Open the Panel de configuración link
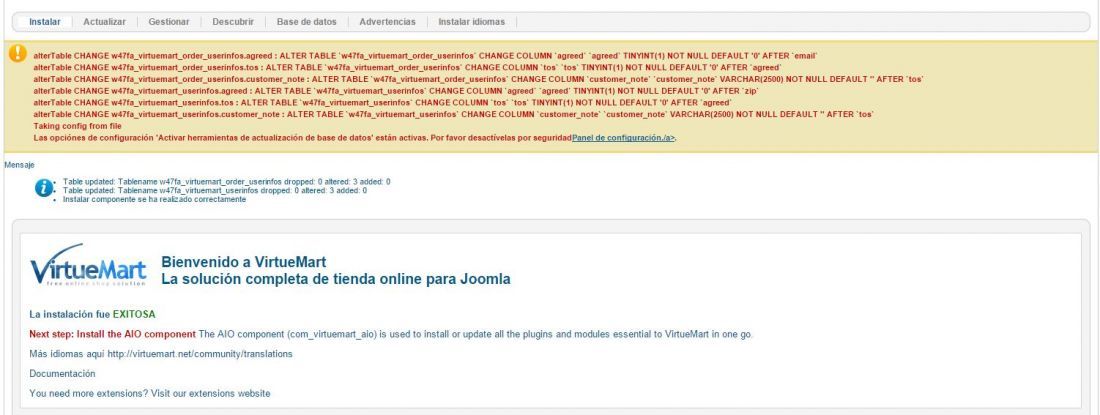The image size is (1100, 415). point(624,138)
